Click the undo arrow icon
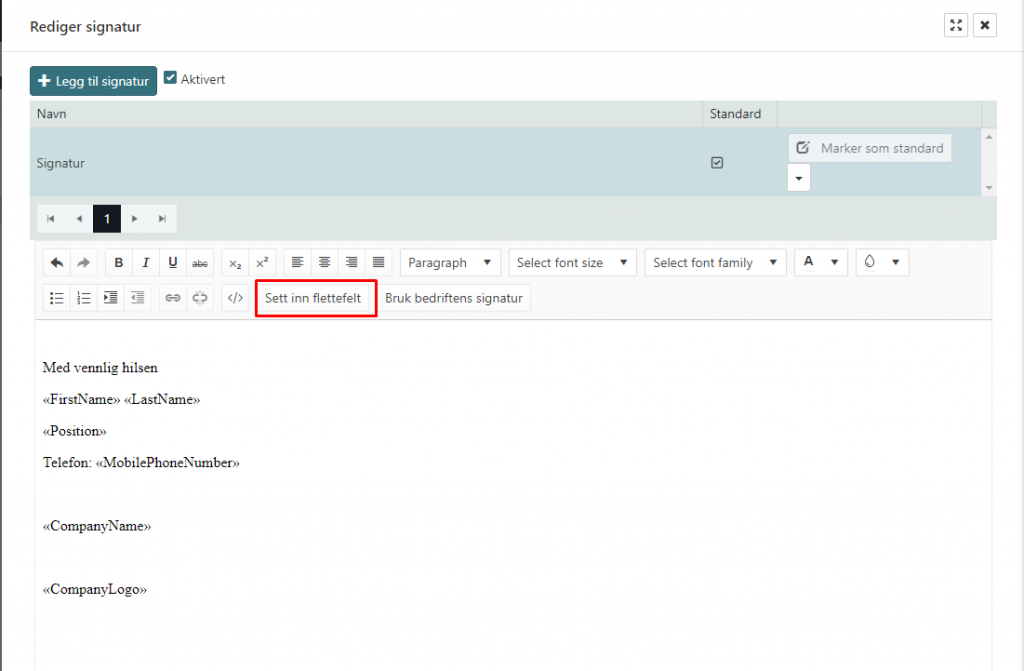This screenshot has height=671, width=1024. (x=57, y=263)
